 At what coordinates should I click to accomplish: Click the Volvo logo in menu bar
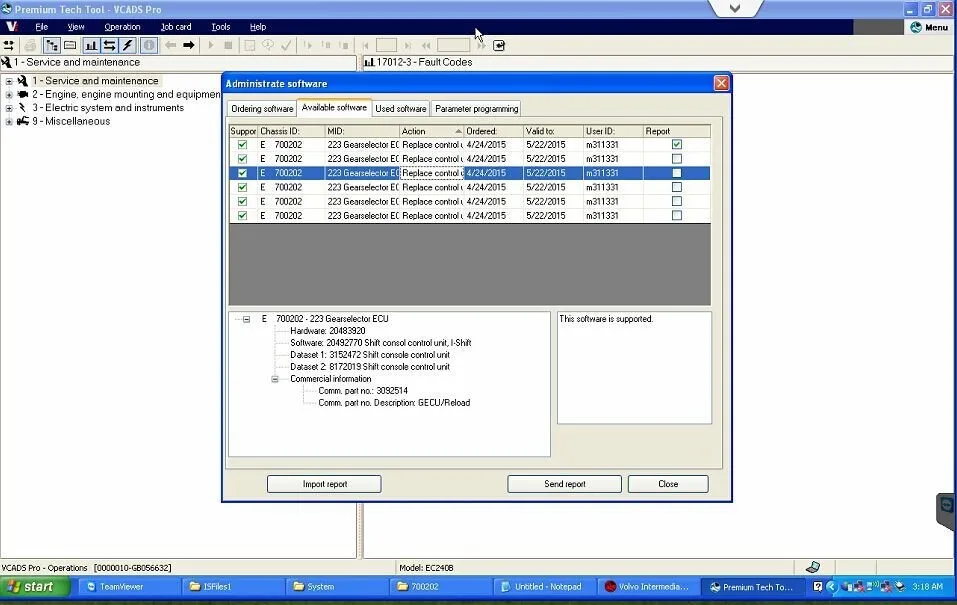[x=12, y=27]
